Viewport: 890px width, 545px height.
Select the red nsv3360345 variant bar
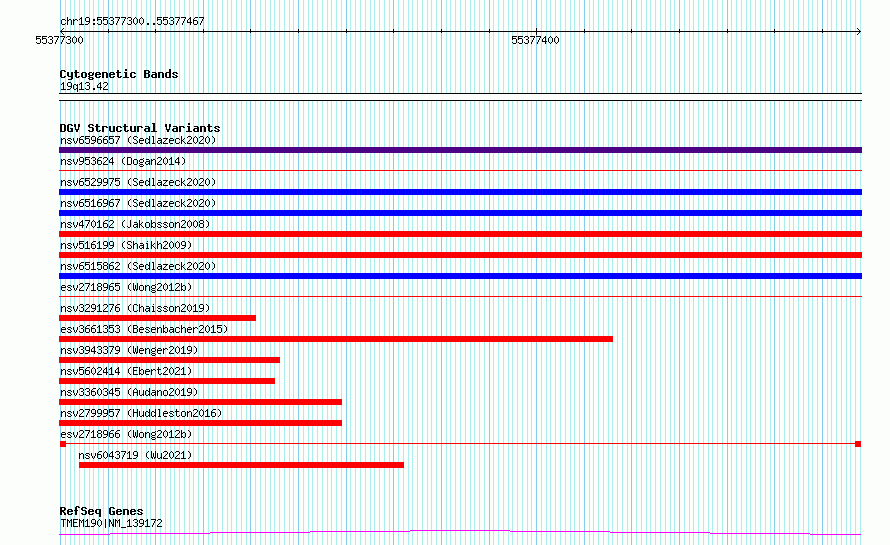coord(200,402)
